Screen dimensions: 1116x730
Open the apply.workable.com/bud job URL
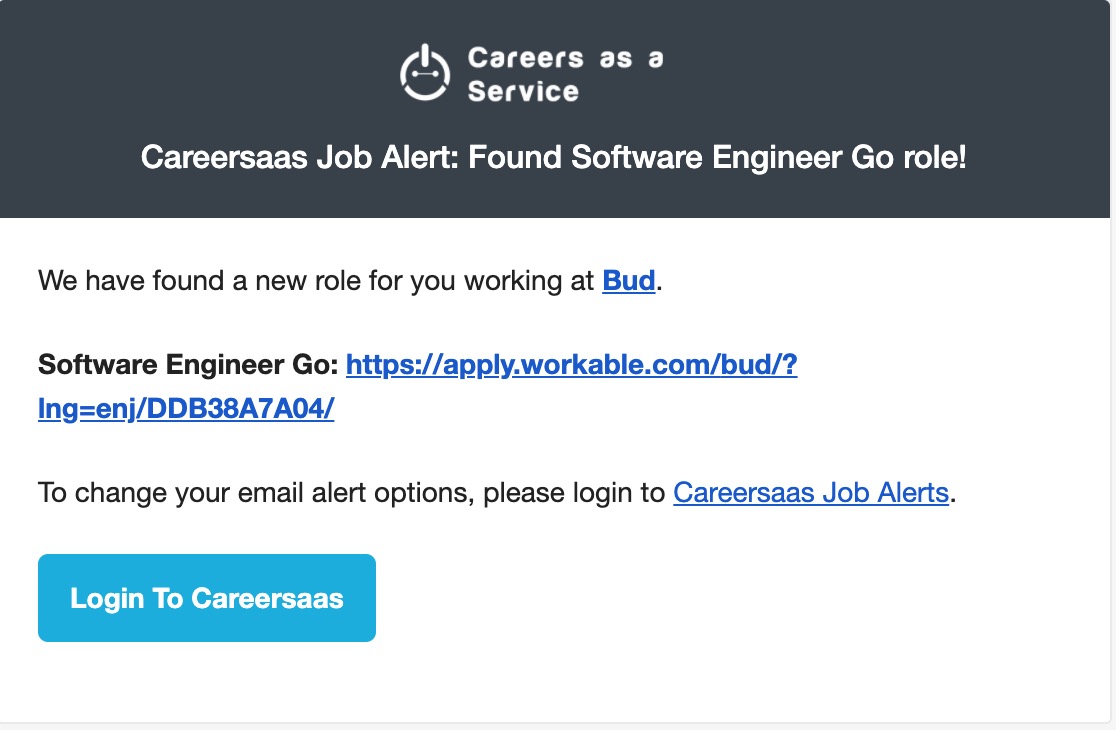(572, 364)
